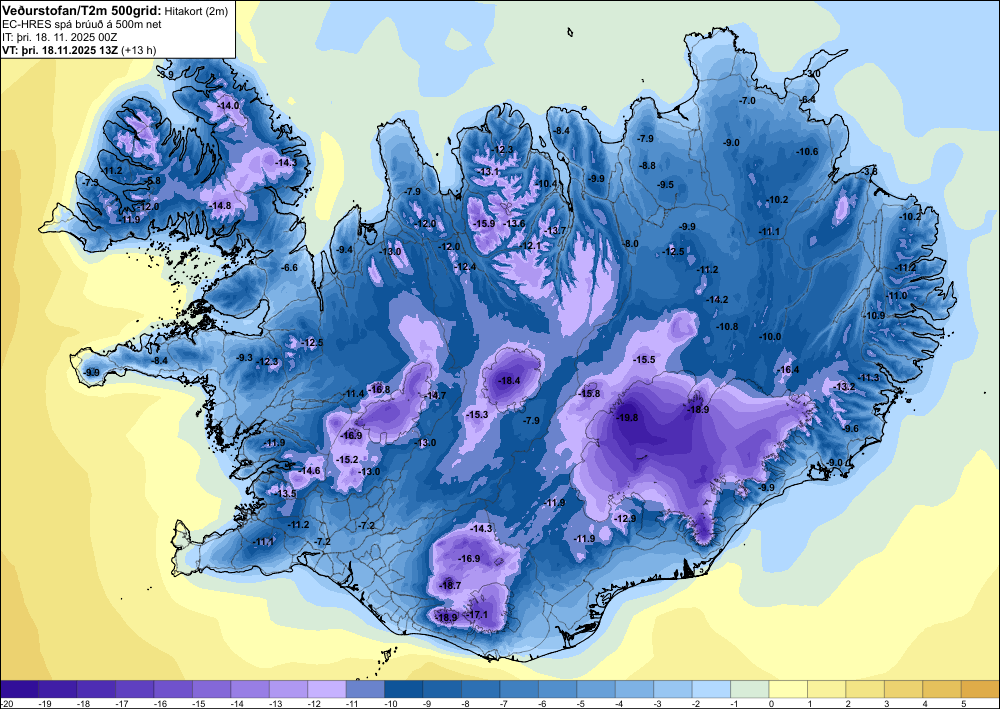Click the coldest map value -19.8
Screen dimensions: 1000x709
pyautogui.click(x=628, y=418)
